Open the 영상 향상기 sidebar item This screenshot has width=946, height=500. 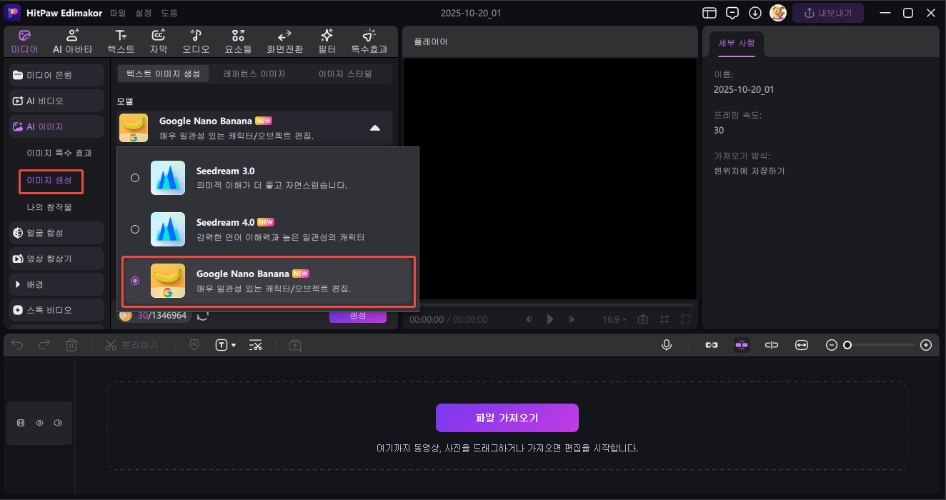tap(56, 258)
